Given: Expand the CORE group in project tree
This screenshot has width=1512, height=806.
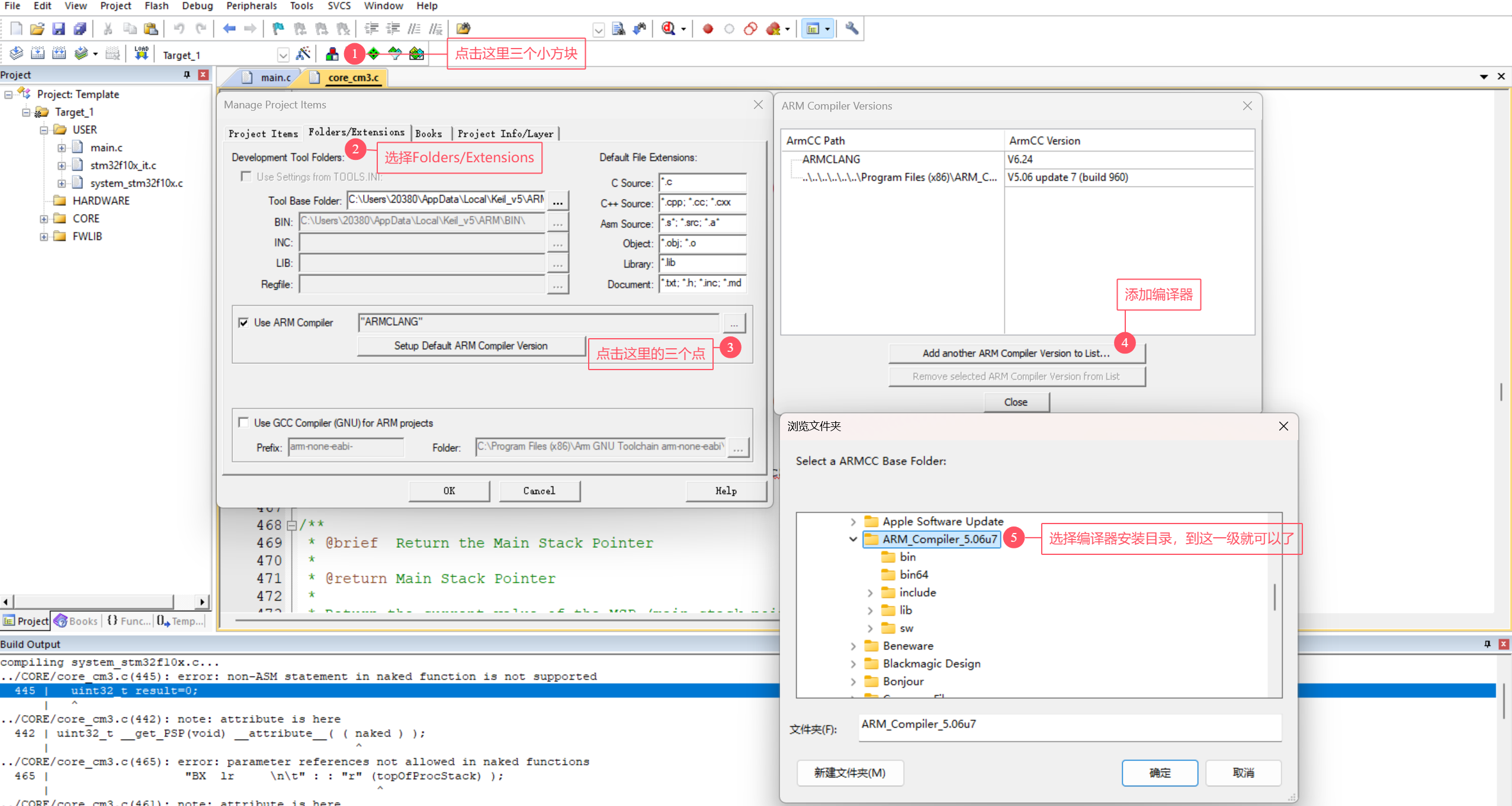Looking at the screenshot, I should 44,219.
